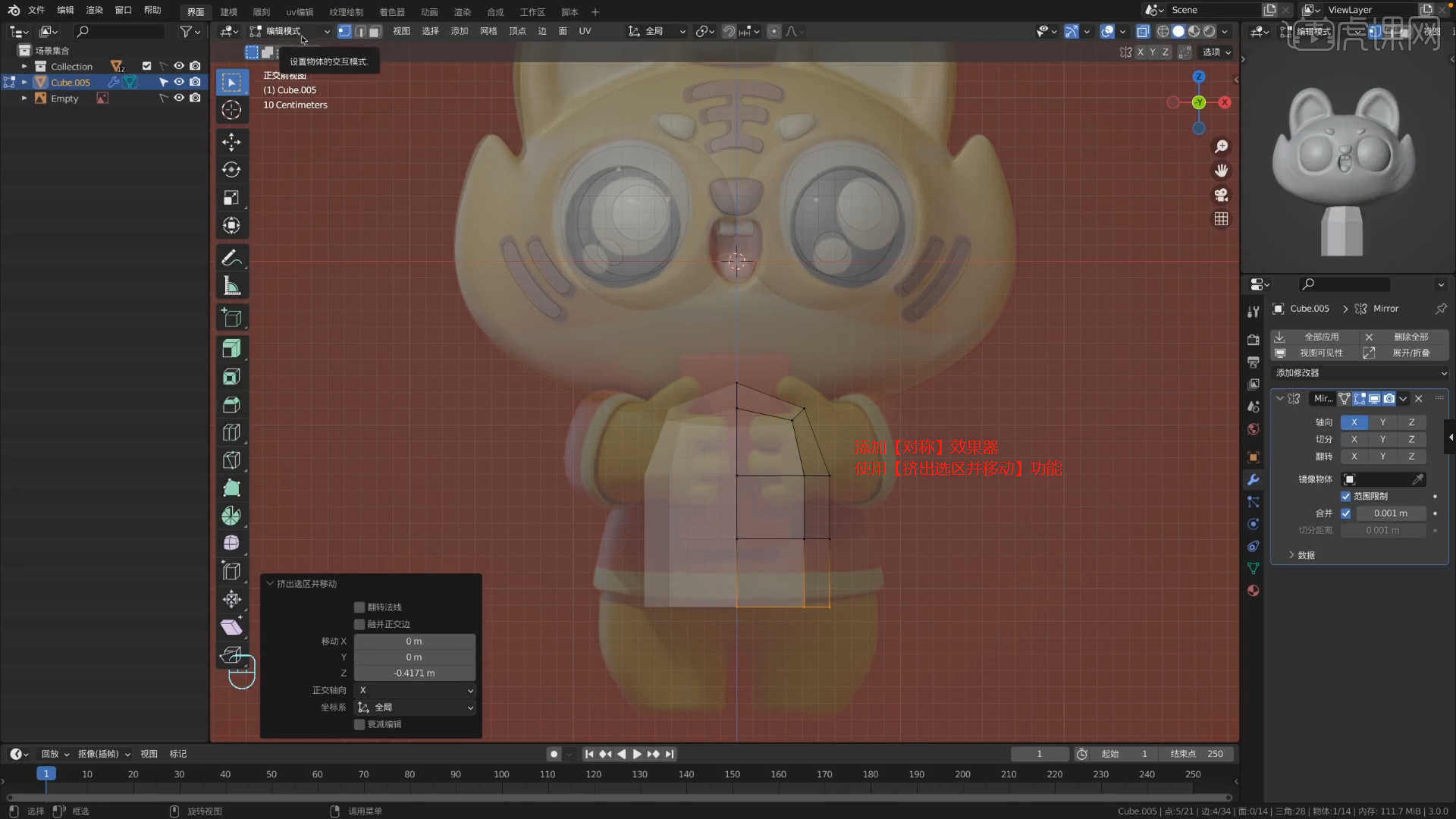Select the Move tool in the toolbar
Image resolution: width=1456 pixels, height=819 pixels.
tap(231, 142)
